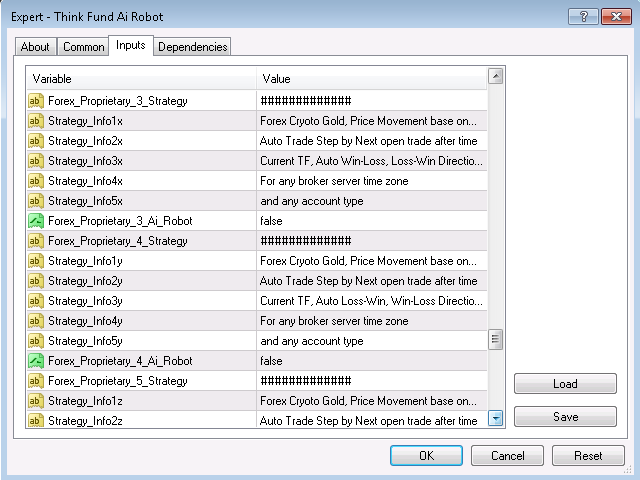The height and width of the screenshot is (480, 640).
Task: Click the ab icon next to Strategy_Info4y
Action: (x=36, y=321)
